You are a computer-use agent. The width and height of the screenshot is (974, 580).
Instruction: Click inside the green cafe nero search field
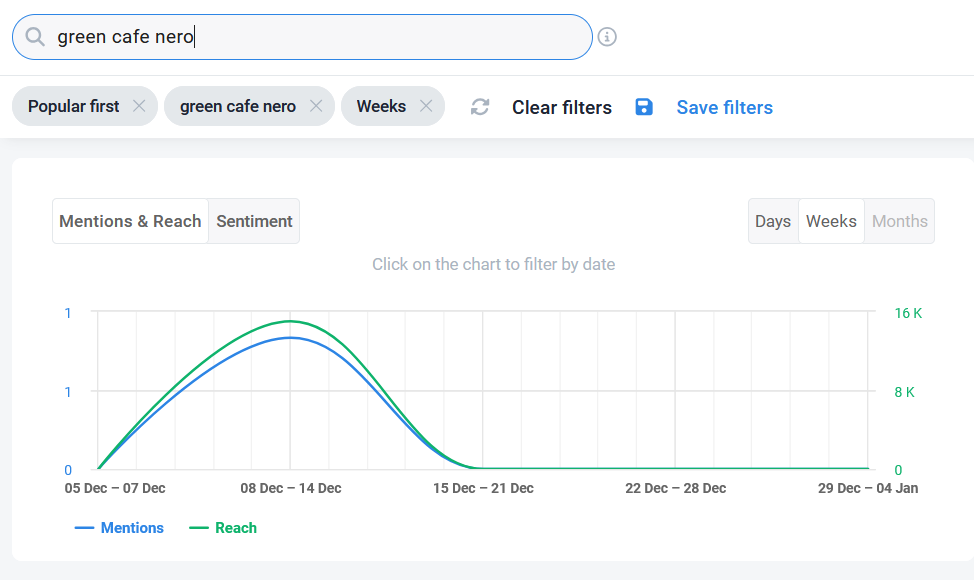(x=302, y=37)
